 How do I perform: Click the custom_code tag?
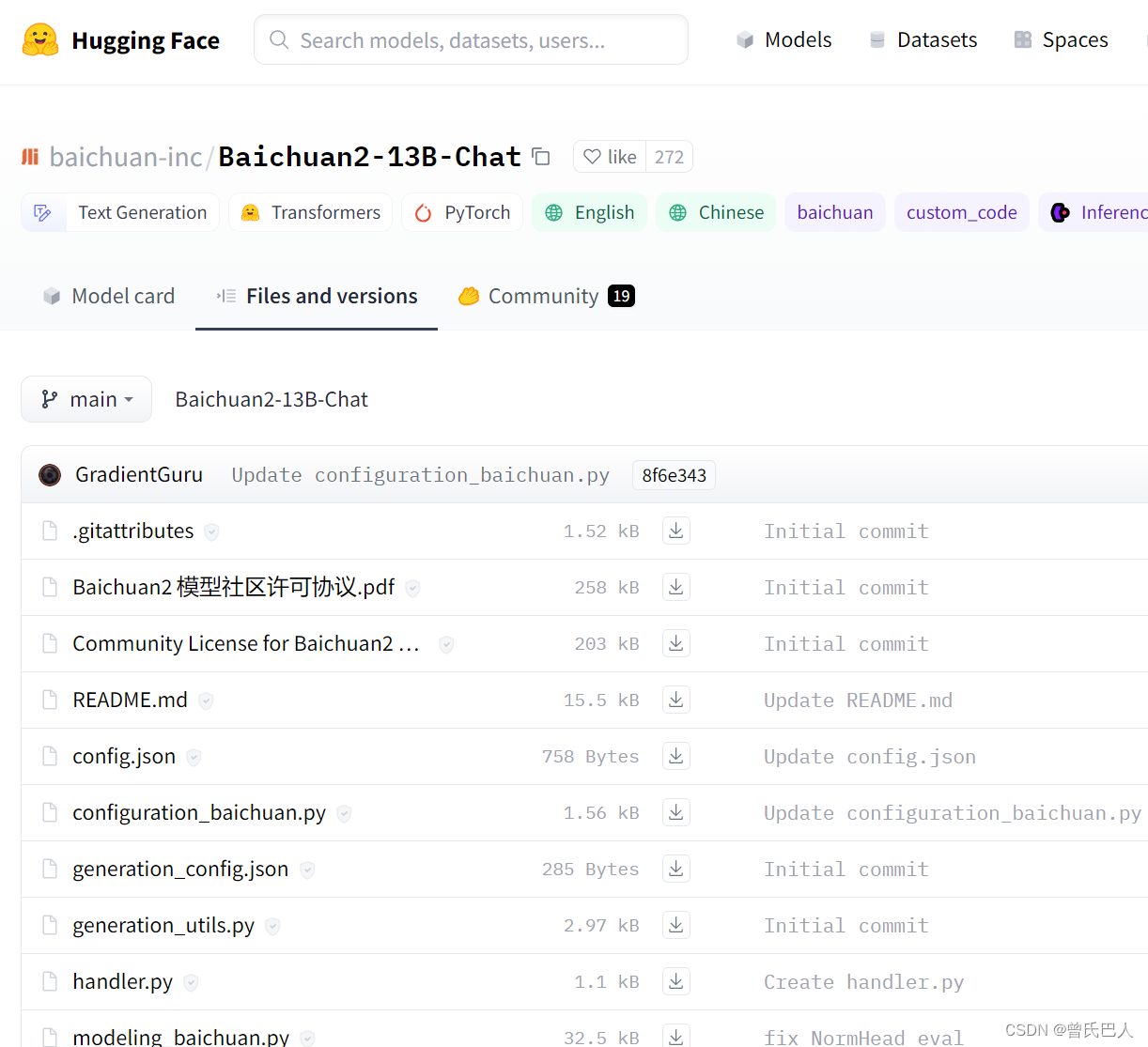(962, 212)
